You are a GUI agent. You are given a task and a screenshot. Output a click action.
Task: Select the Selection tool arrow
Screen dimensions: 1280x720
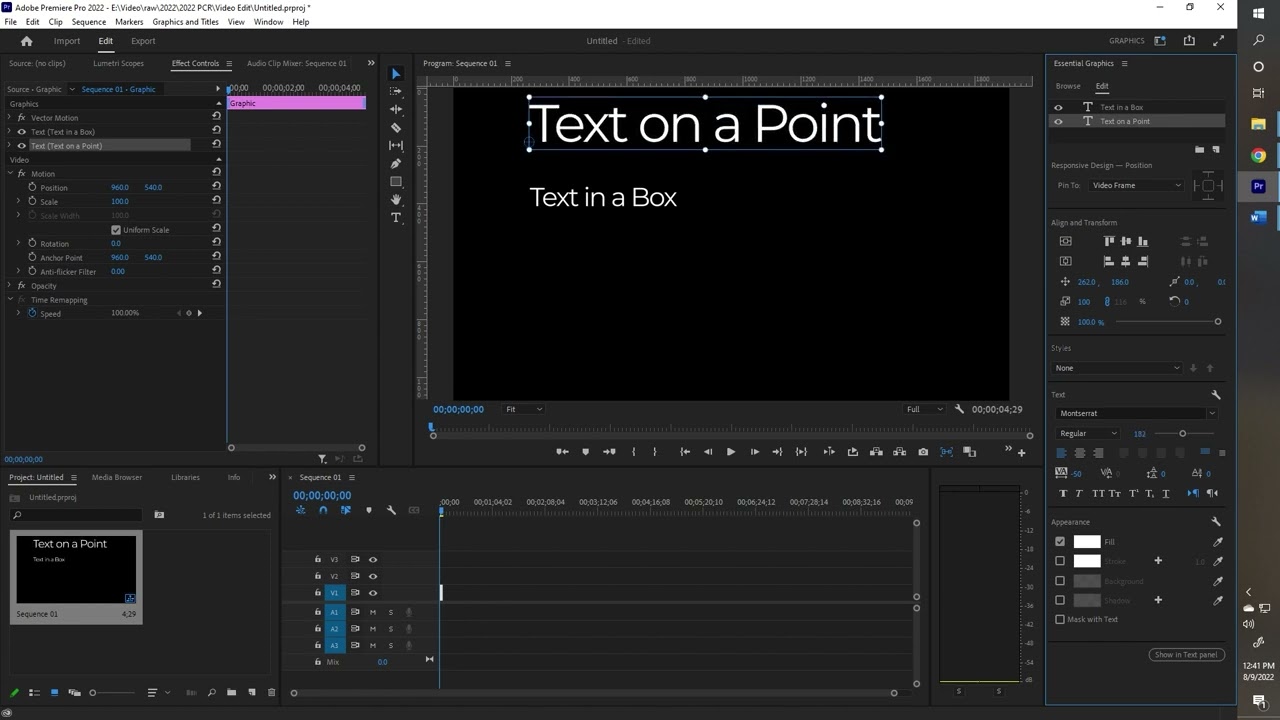(x=396, y=74)
